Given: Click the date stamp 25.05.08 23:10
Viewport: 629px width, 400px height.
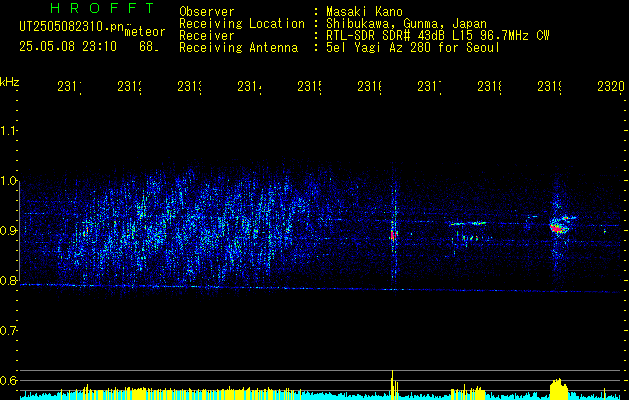Looking at the screenshot, I should [68, 47].
